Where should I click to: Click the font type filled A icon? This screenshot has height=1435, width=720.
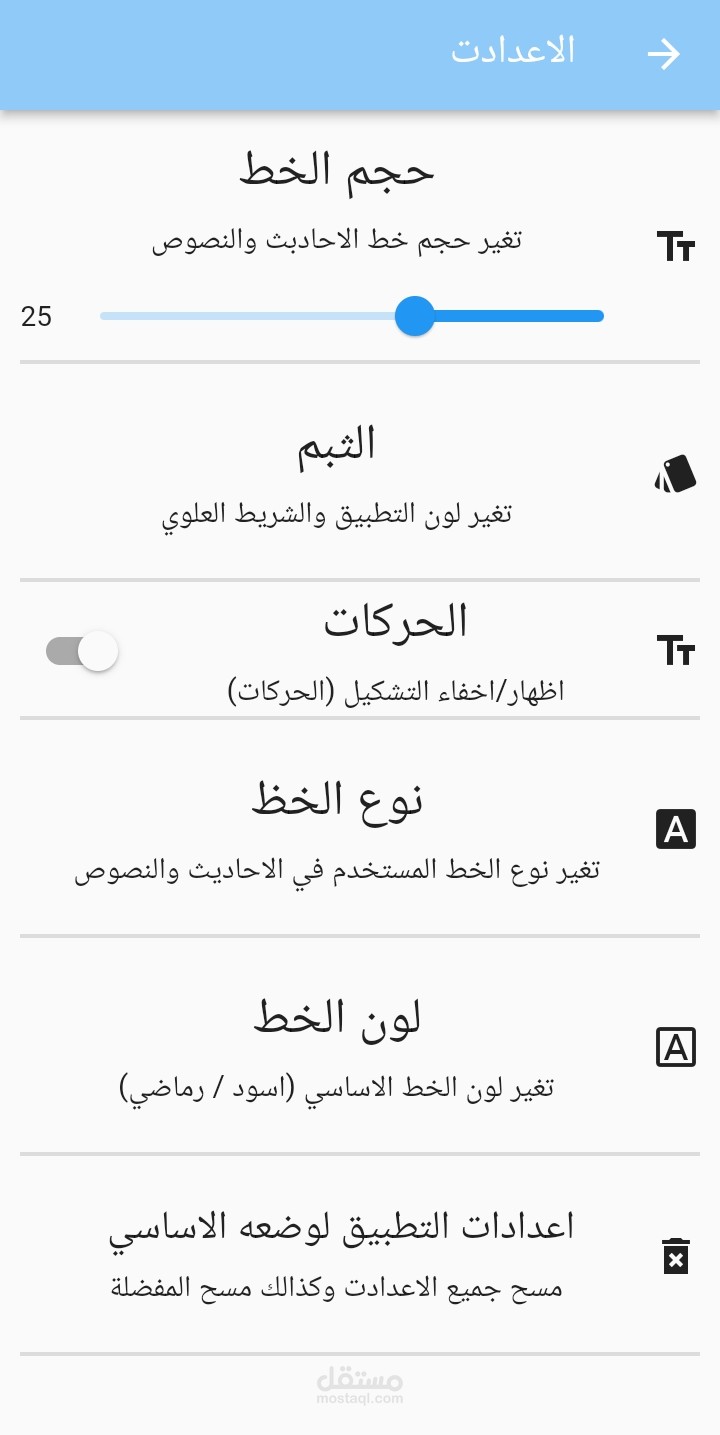tap(676, 830)
